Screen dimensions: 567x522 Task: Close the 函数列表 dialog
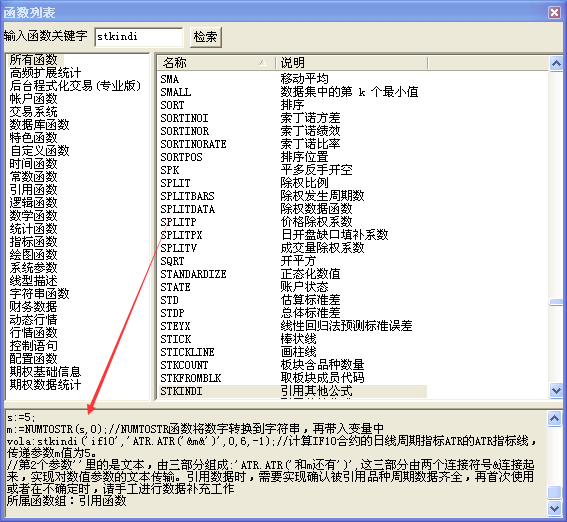[x=554, y=12]
